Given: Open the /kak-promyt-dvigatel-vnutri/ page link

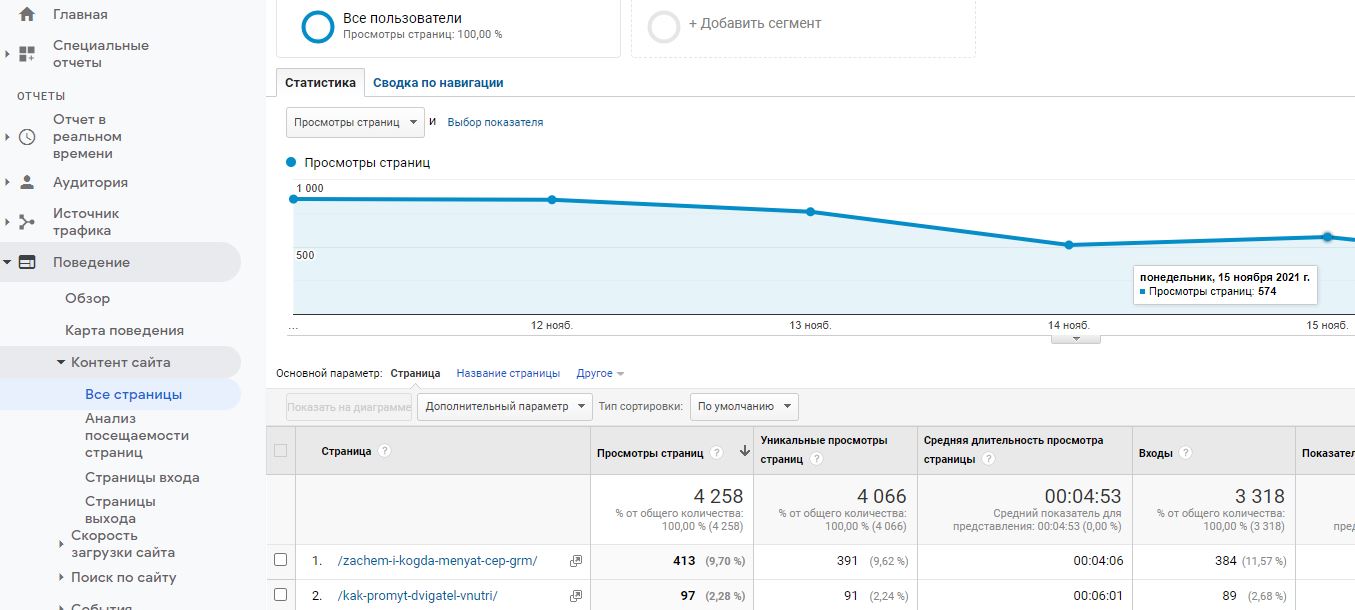Looking at the screenshot, I should 417,596.
